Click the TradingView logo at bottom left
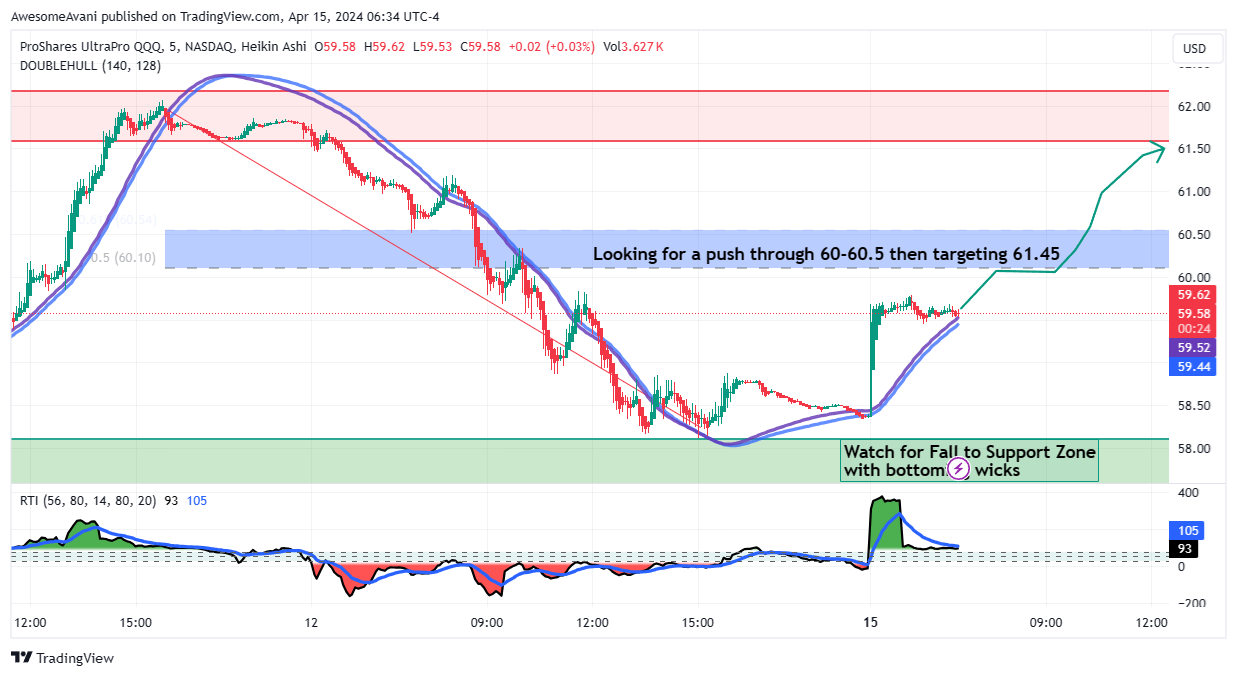This screenshot has width=1237, height=677. point(62,658)
